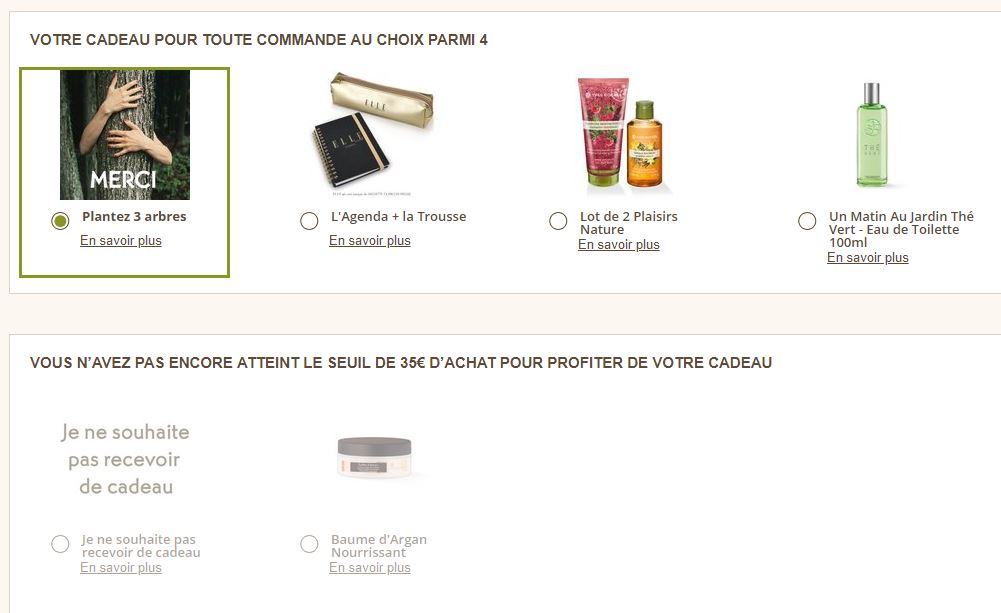
Task: Click the two Plaisirs Nature bottles image
Action: 622,135
